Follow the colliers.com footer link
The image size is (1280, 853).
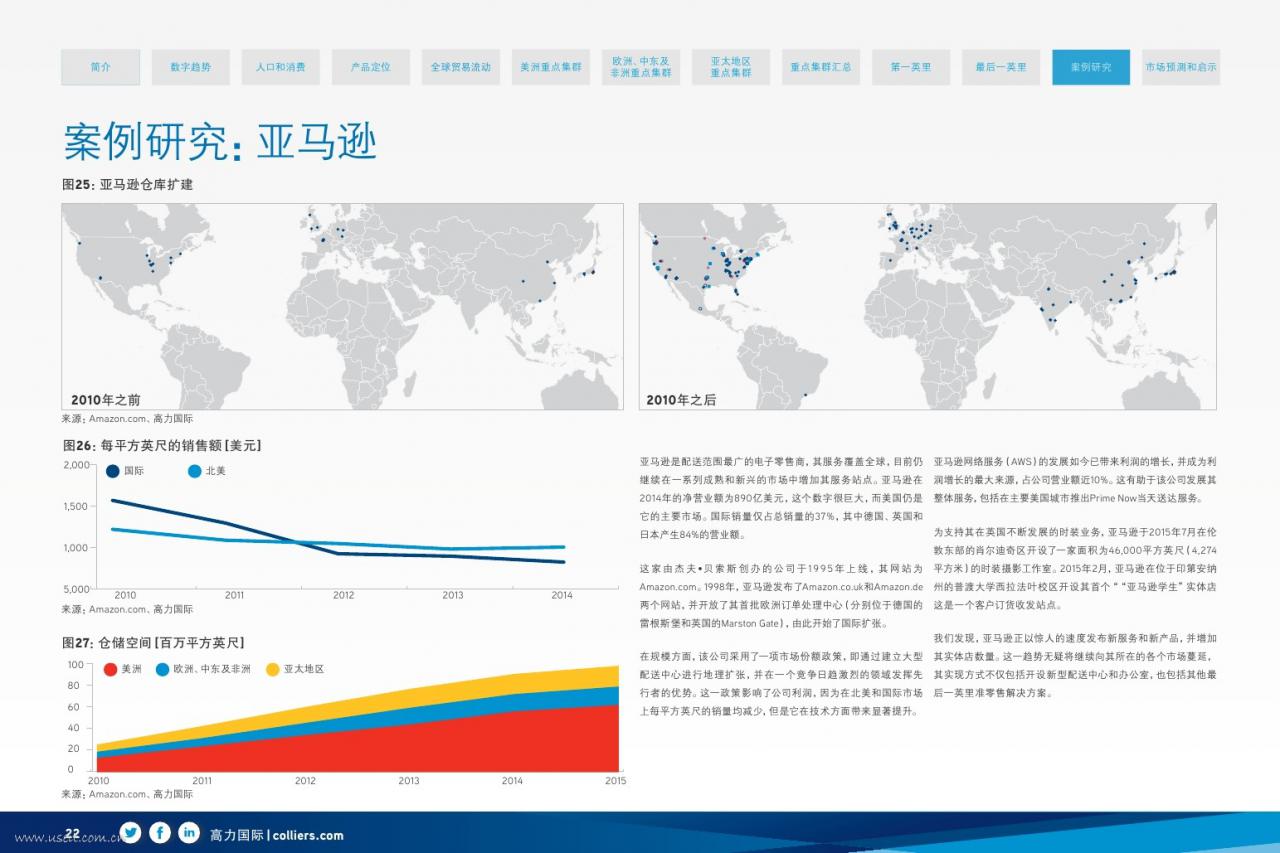[308, 835]
